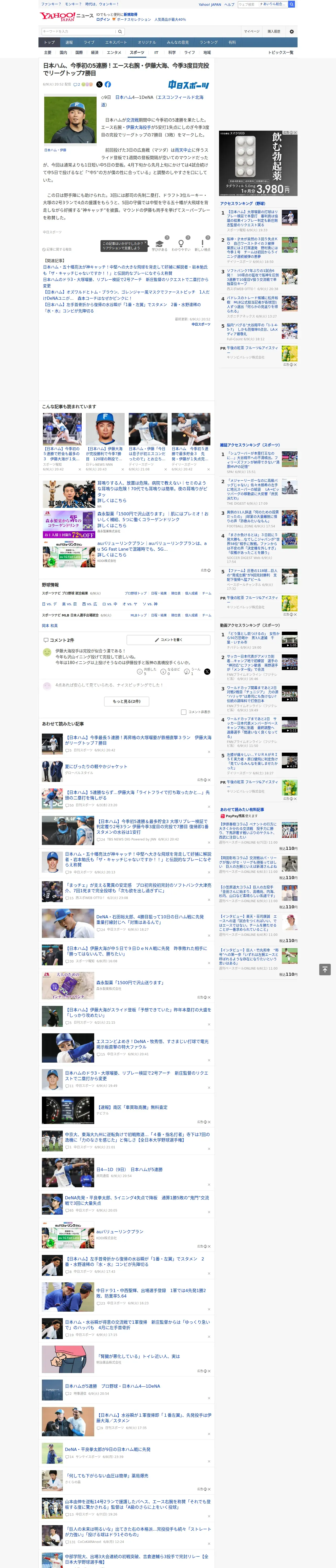336x1568 pixels.
Task: Click the もっと見る(2件) button
Action: (127, 701)
